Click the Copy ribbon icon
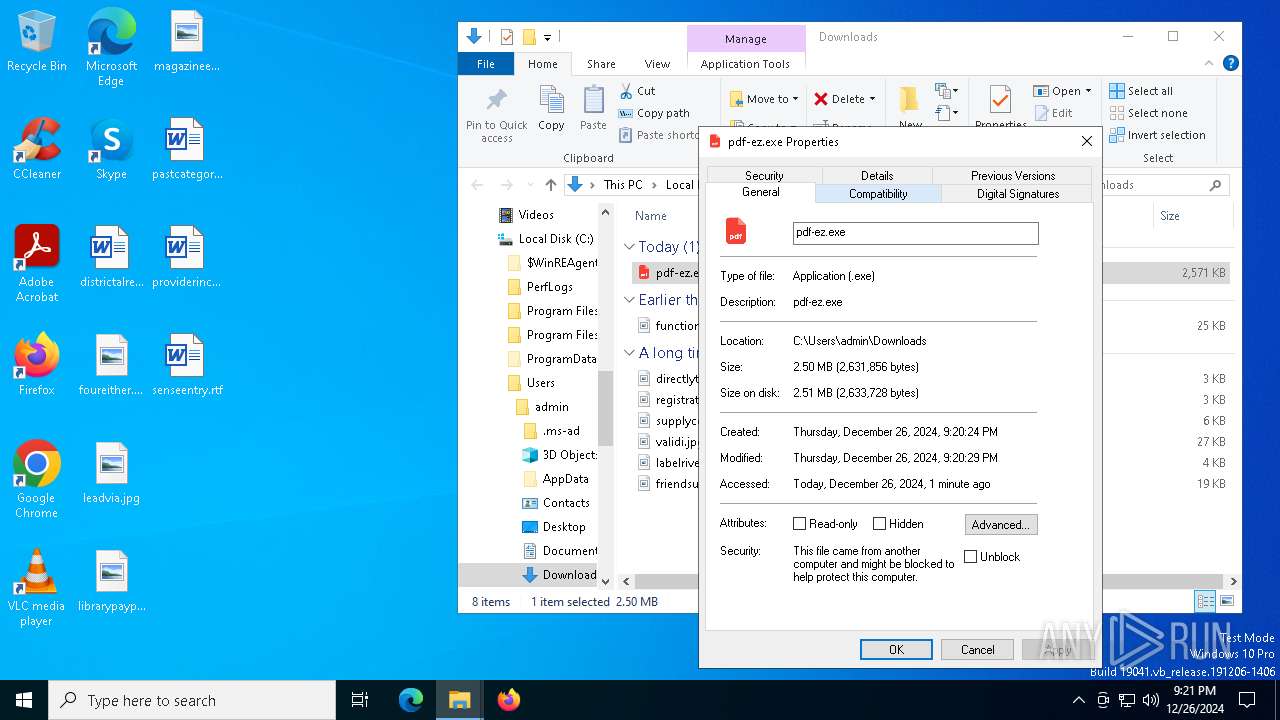The height and width of the screenshot is (720, 1280). (551, 108)
